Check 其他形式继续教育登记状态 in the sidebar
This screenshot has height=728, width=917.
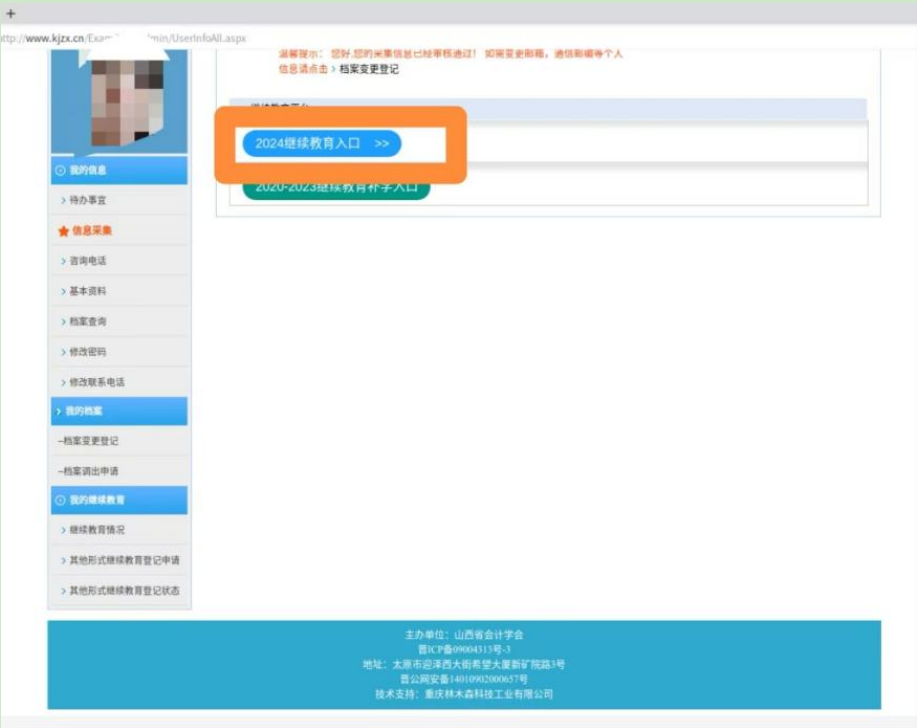tap(124, 591)
